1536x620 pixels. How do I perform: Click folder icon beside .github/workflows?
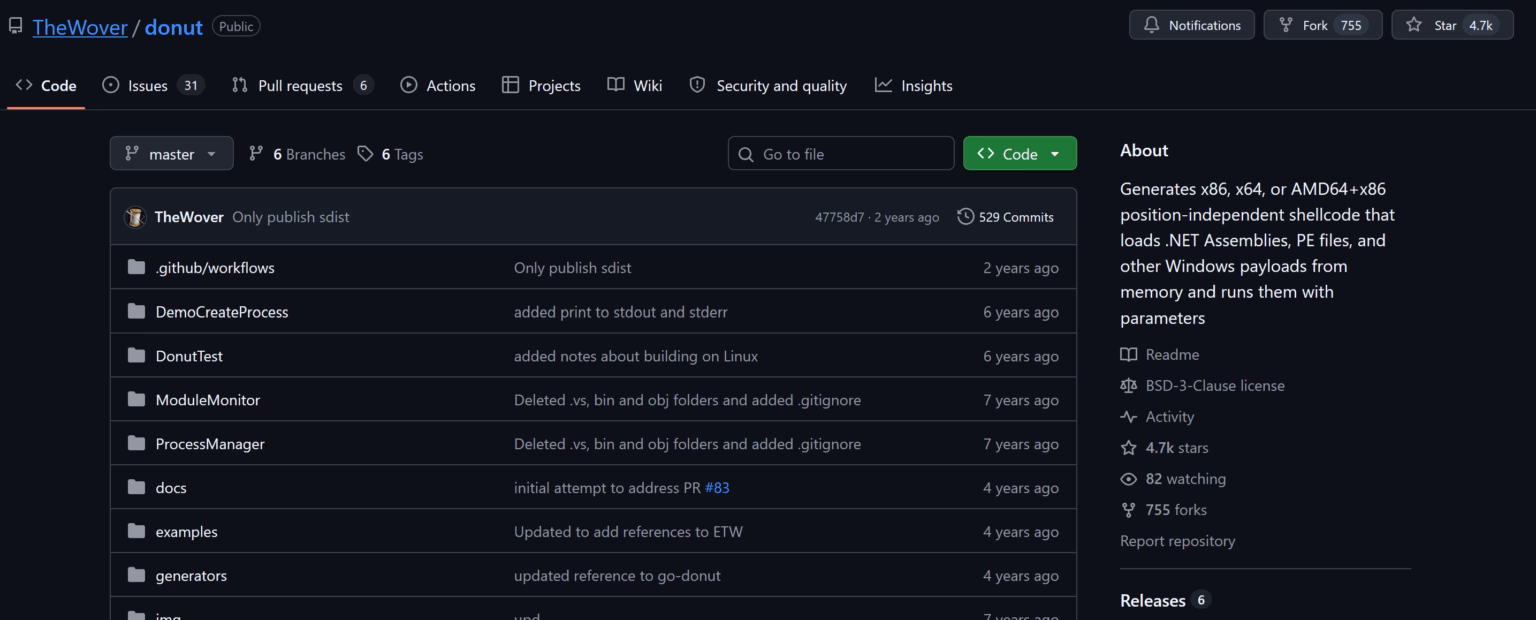coord(136,268)
